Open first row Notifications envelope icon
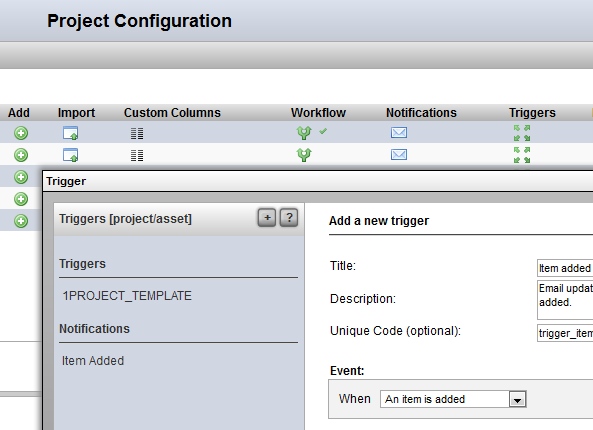Screen dimensions: 593x430 click(399, 133)
